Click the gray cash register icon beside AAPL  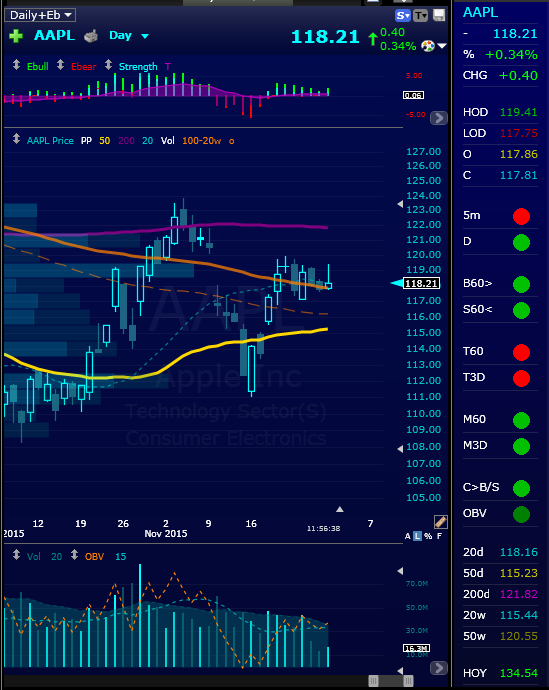(x=91, y=36)
